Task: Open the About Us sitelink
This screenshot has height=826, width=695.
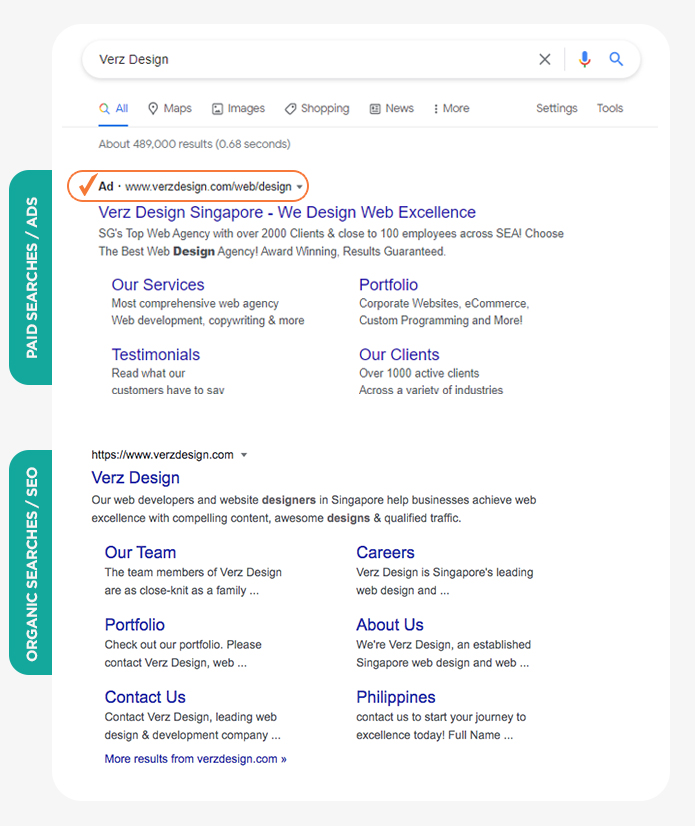Action: (x=389, y=625)
